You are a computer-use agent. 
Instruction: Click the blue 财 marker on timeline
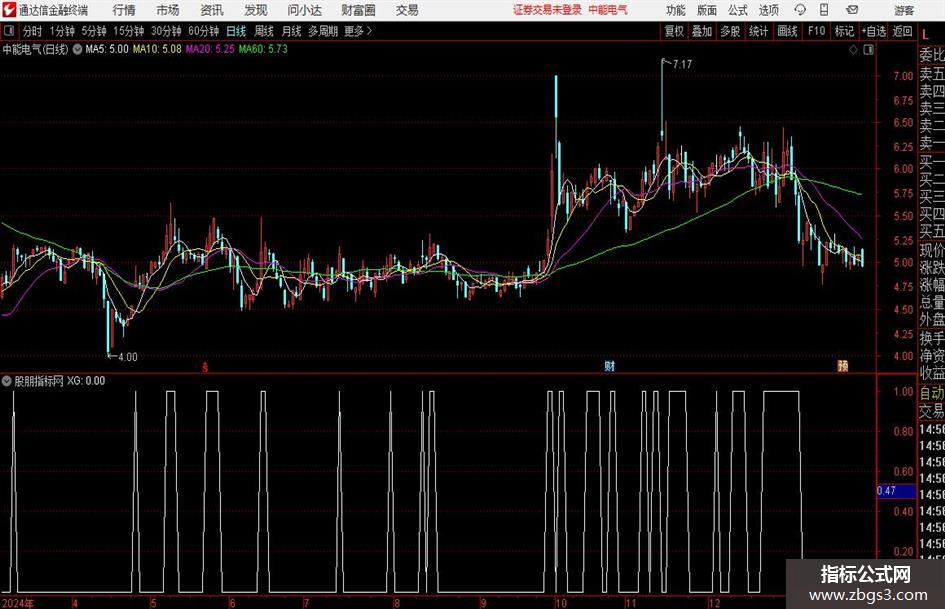pyautogui.click(x=609, y=366)
